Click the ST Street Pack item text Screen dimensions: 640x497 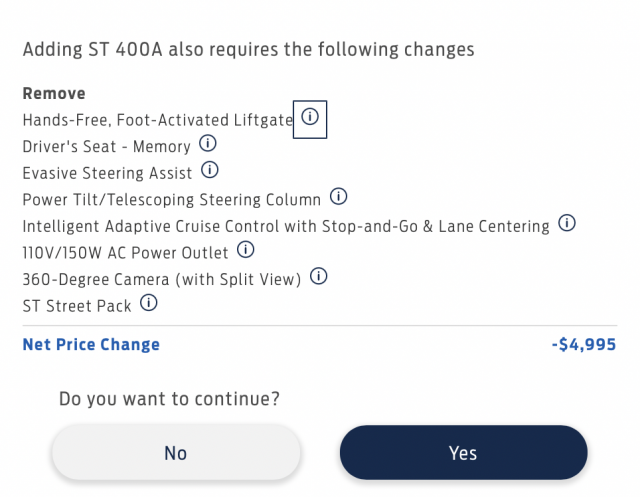[77, 306]
